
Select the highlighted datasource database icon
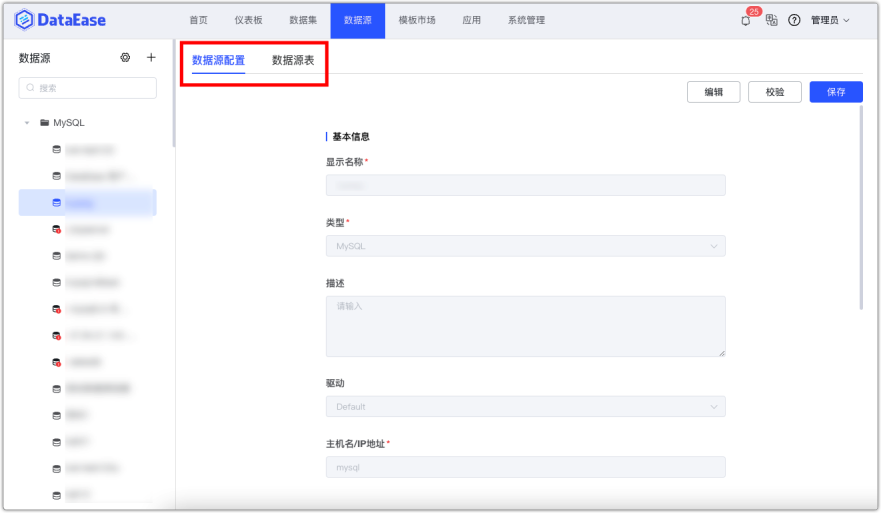57,203
